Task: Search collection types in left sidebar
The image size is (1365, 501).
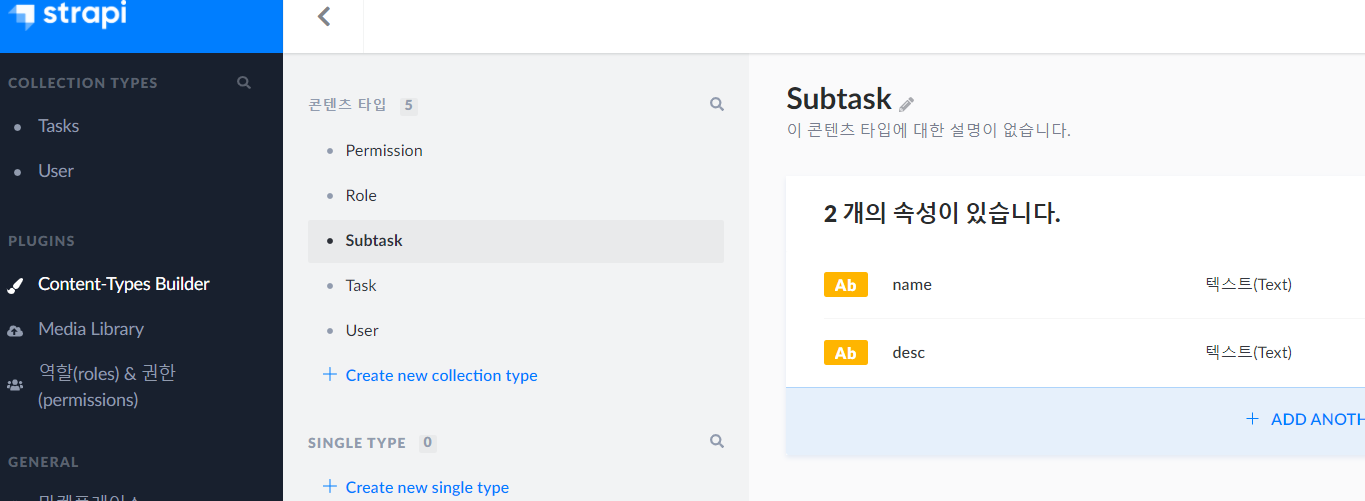Action: coord(243,83)
